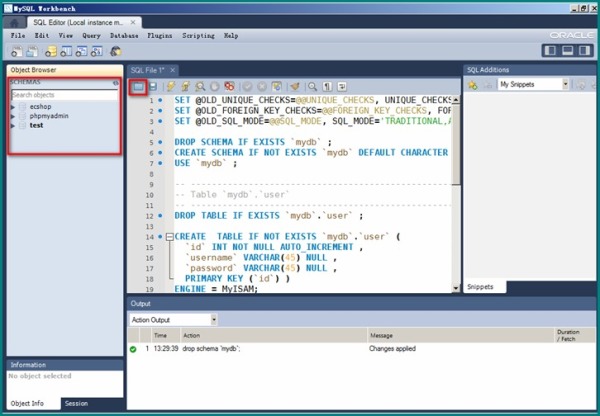Refresh the SCHEMAS list

[116, 83]
